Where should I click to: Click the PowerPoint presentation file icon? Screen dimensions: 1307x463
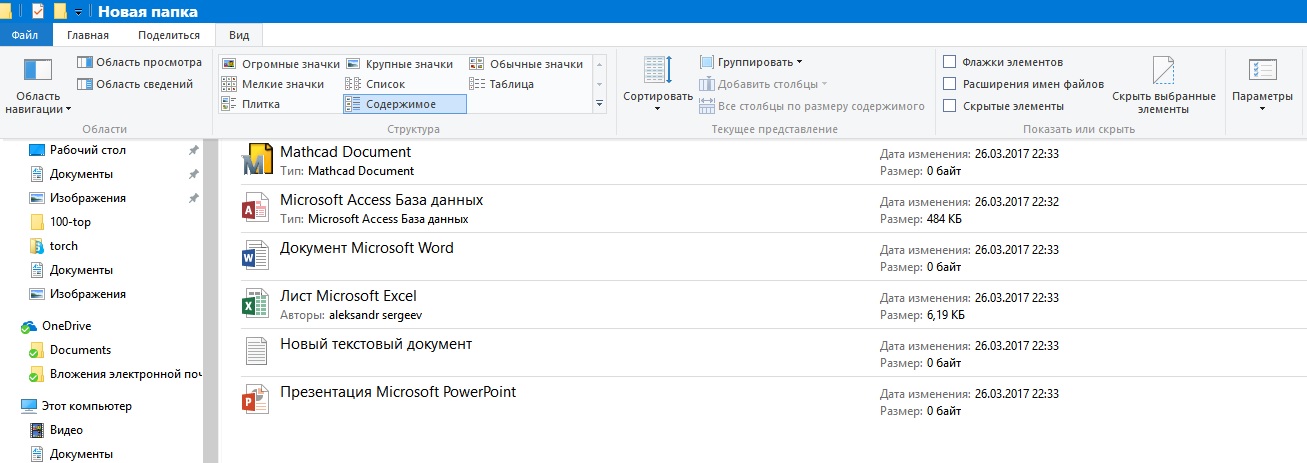pos(257,400)
